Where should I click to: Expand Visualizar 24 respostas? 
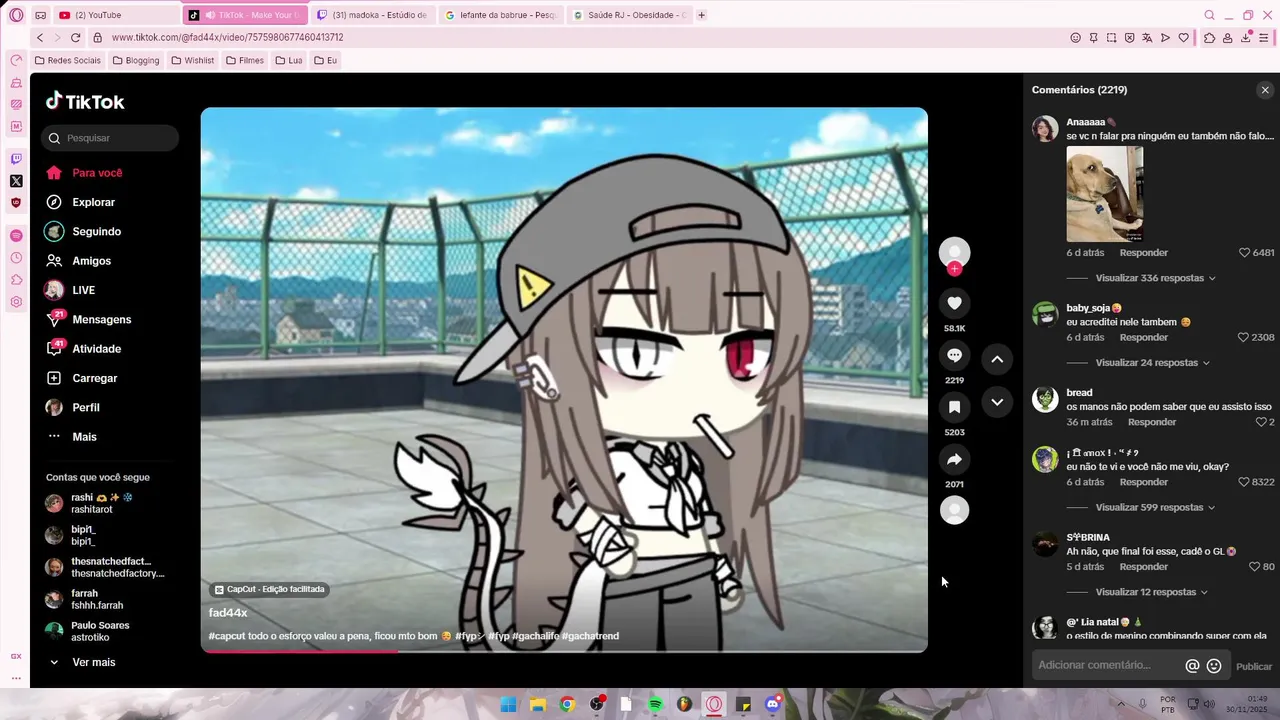click(x=1152, y=363)
